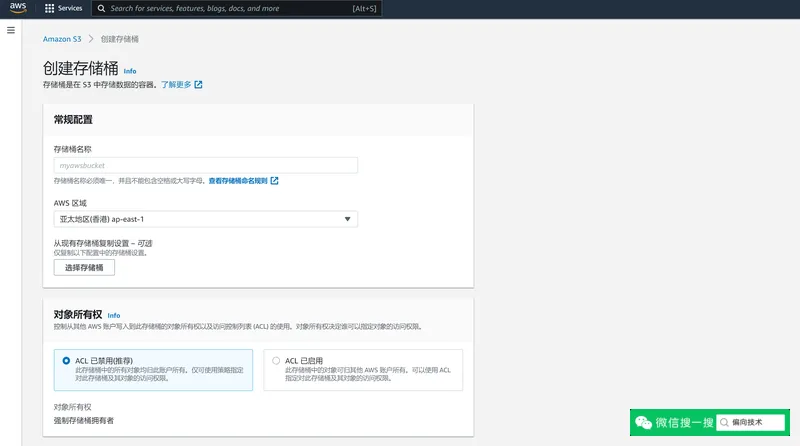The height and width of the screenshot is (446, 800).
Task: Select ACL 已禁用(推荐) radio option
Action: click(x=66, y=361)
